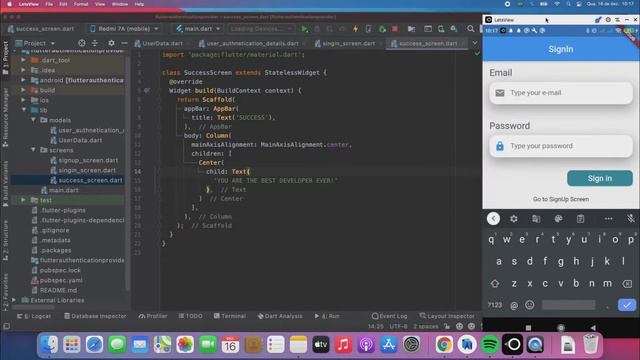Click the Android back triangle navigation button
Viewport: 640px width, 360px height.
coord(593,328)
